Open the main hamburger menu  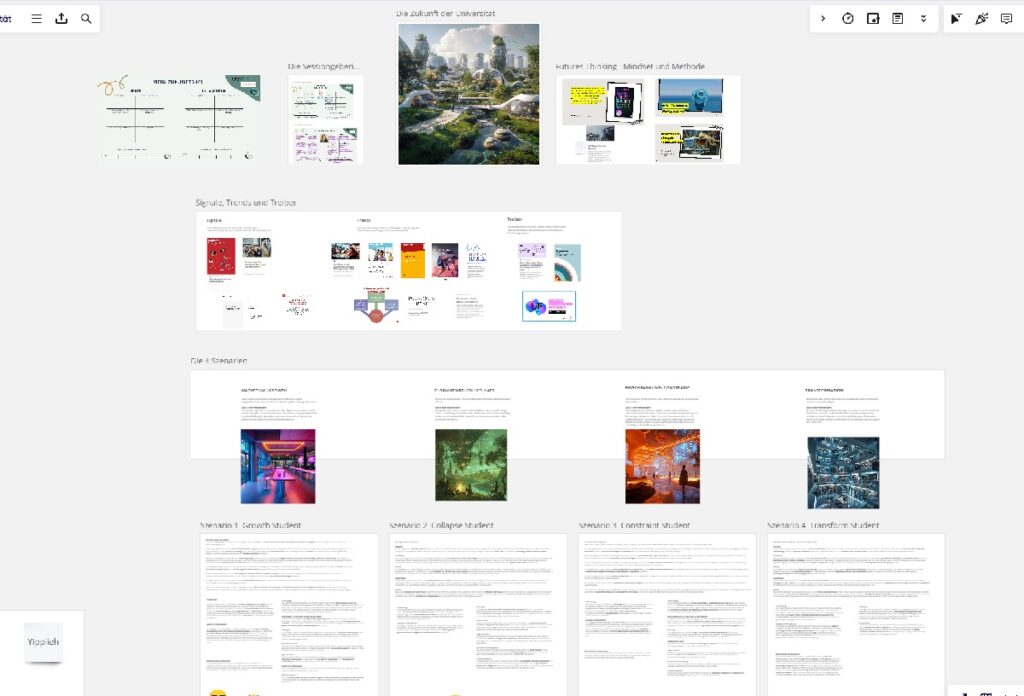(37, 18)
